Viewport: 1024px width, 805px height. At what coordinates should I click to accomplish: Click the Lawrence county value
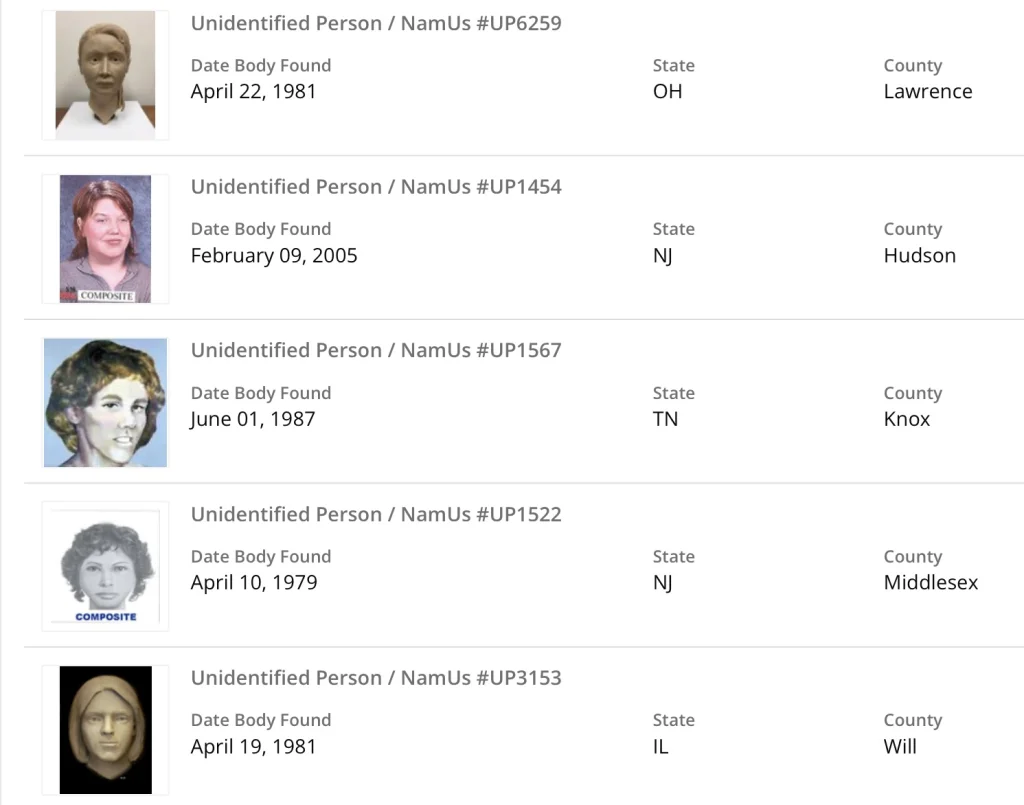928,92
